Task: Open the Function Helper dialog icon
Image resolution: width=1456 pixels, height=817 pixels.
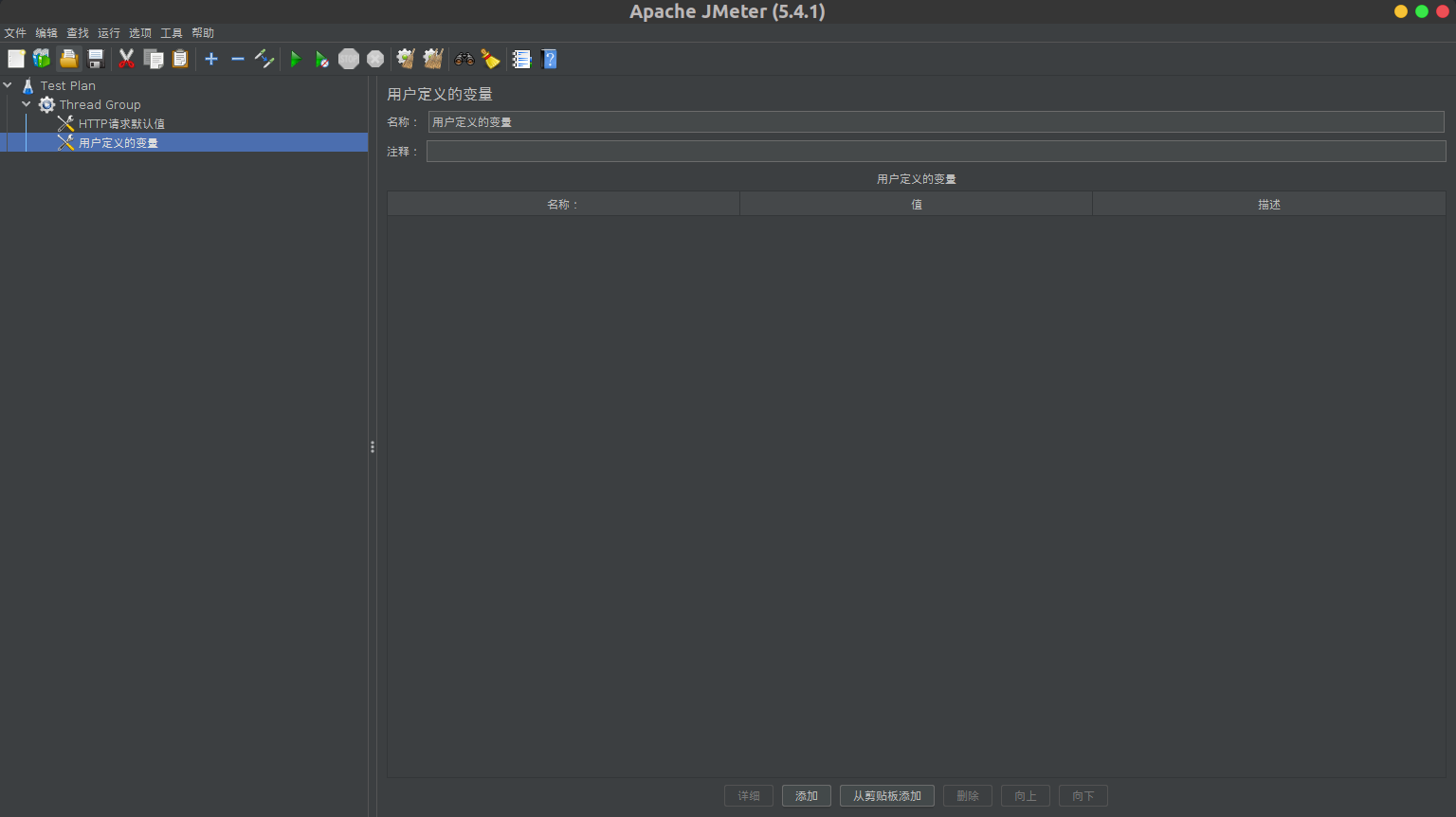Action: tap(521, 59)
